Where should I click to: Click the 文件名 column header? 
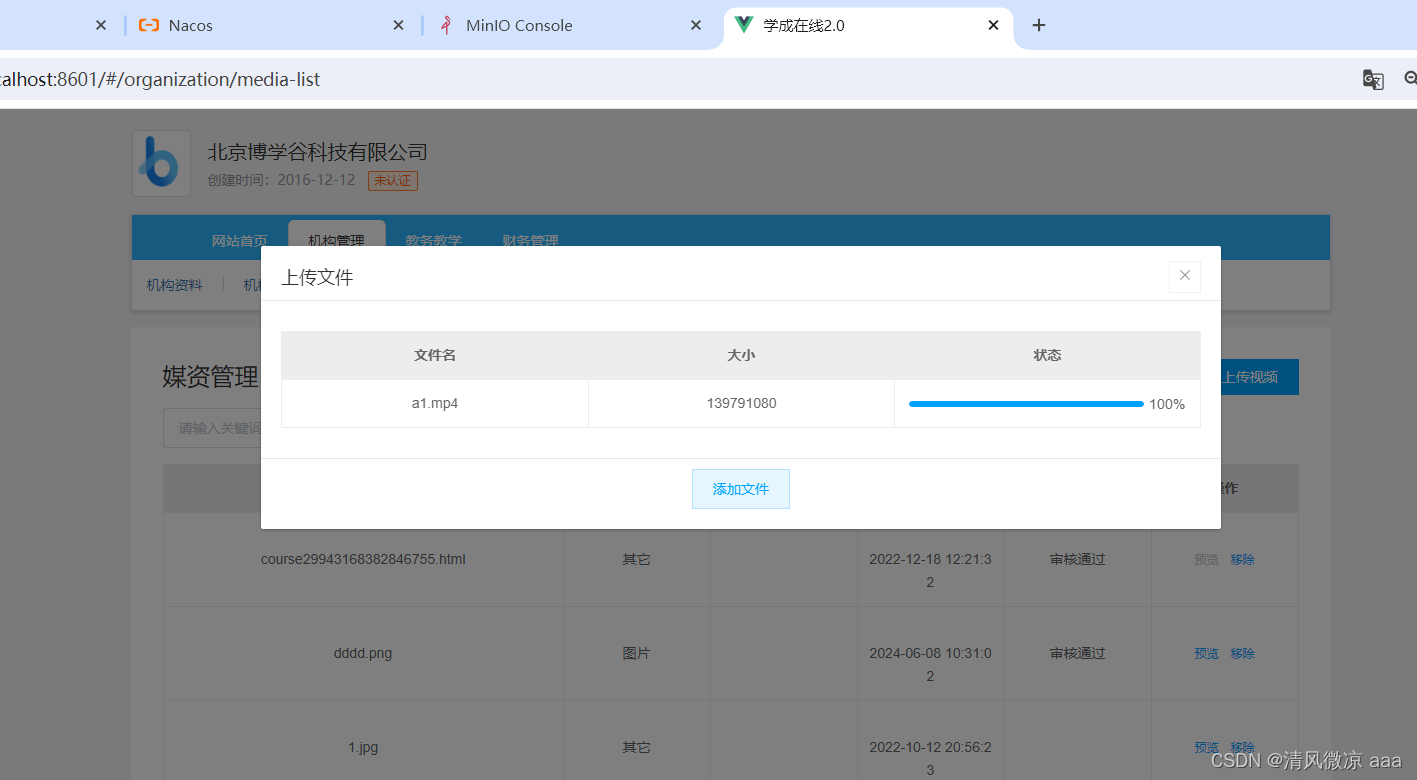click(x=435, y=355)
